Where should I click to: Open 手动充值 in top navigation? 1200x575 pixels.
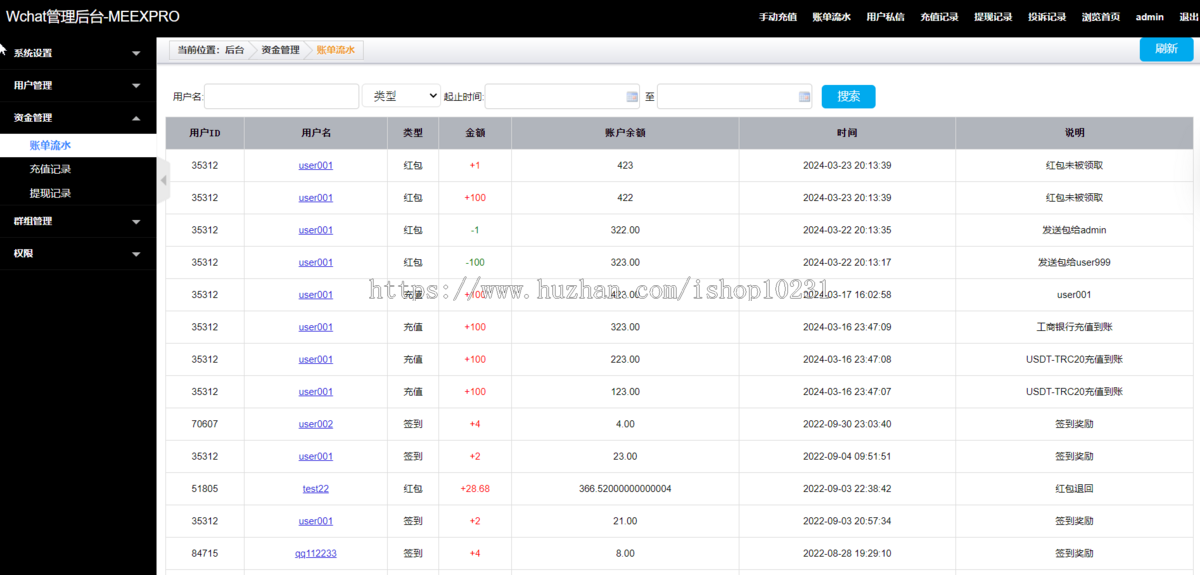click(x=777, y=17)
